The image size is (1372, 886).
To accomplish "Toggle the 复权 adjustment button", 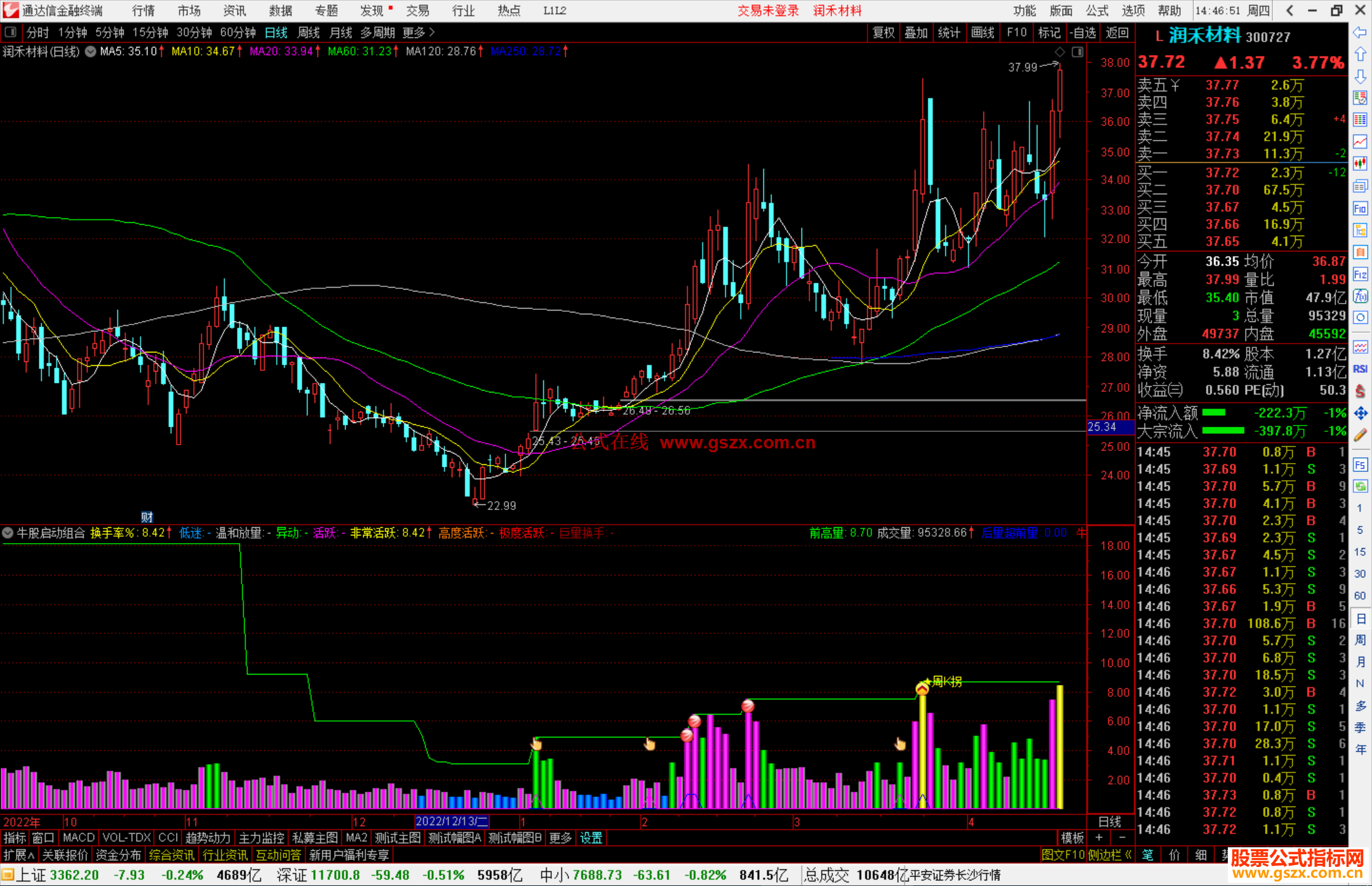I will click(x=884, y=32).
